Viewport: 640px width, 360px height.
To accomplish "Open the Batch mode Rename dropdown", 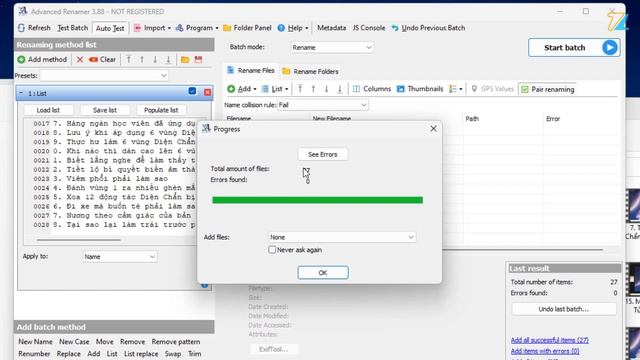I will pos(332,47).
